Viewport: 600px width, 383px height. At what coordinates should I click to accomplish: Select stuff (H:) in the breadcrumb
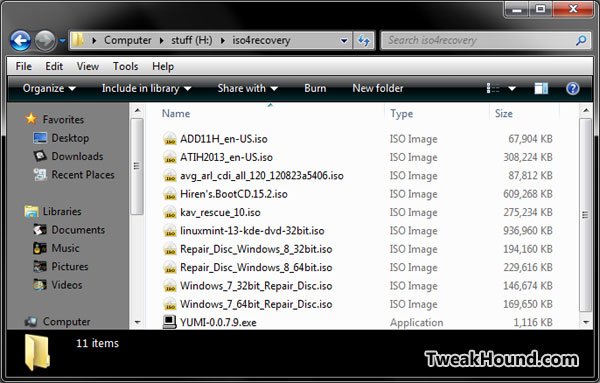pyautogui.click(x=192, y=40)
